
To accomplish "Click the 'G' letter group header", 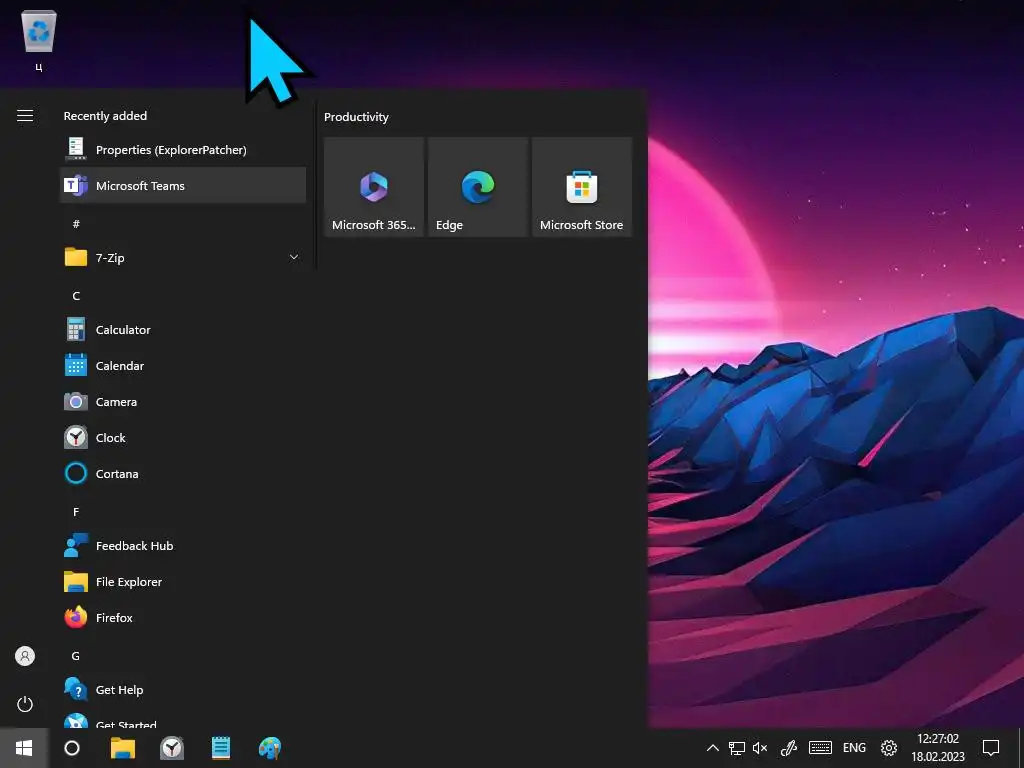I will coord(76,656).
